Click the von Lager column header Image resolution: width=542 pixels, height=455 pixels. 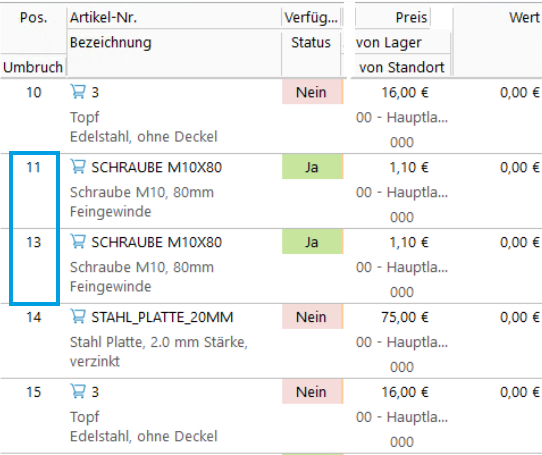click(389, 43)
